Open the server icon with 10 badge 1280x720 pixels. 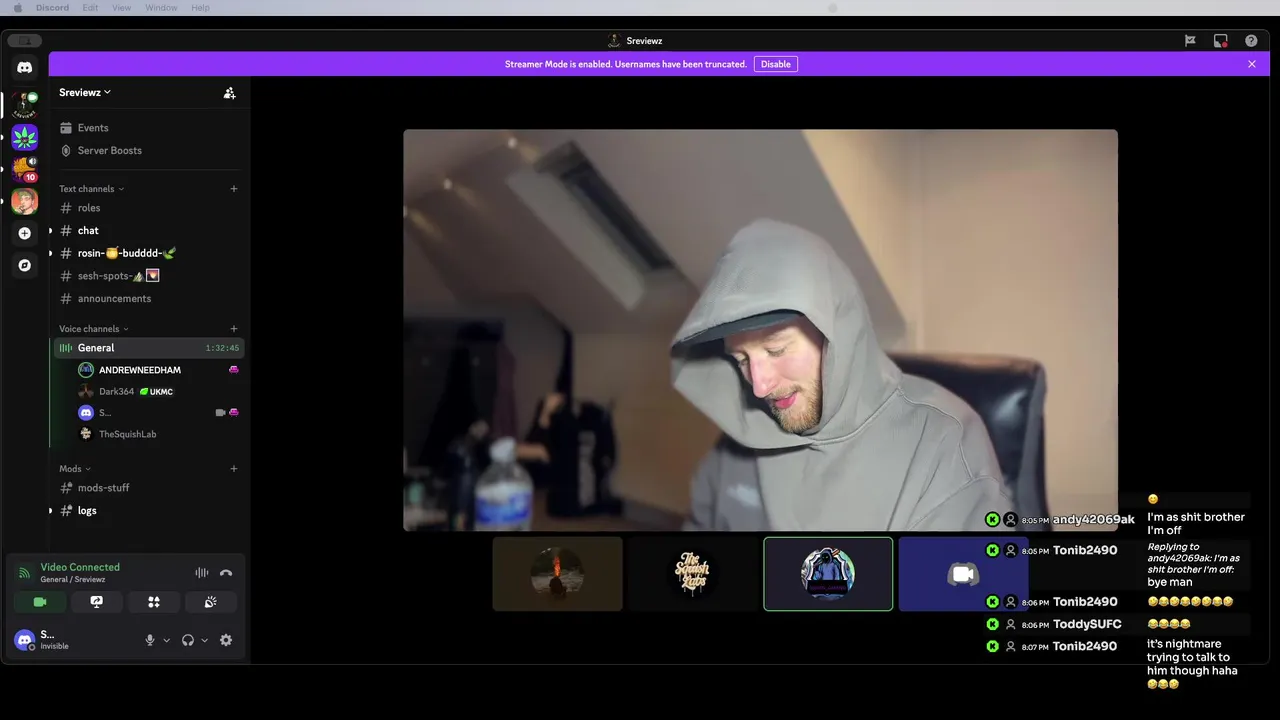click(x=25, y=169)
